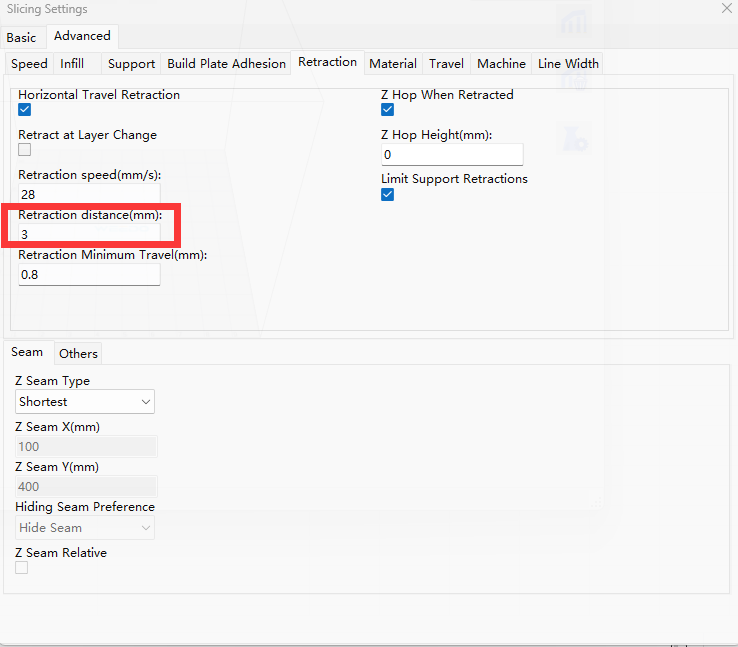Select the Machine tab
The height and width of the screenshot is (647, 738).
click(x=501, y=64)
